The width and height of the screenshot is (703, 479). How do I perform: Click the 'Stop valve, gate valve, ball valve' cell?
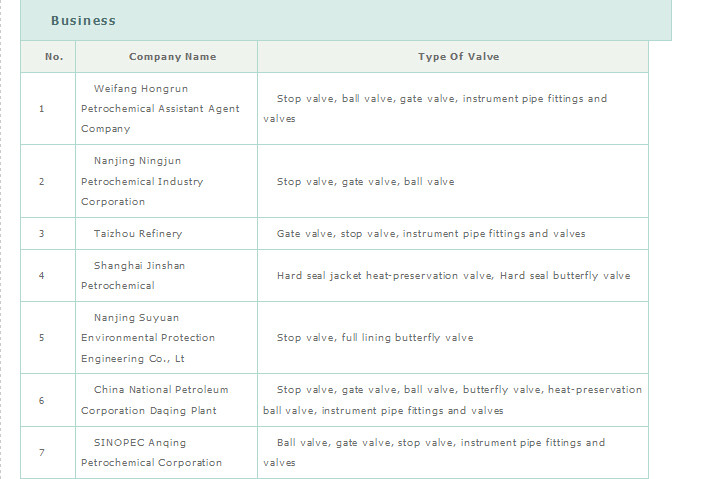pos(365,182)
